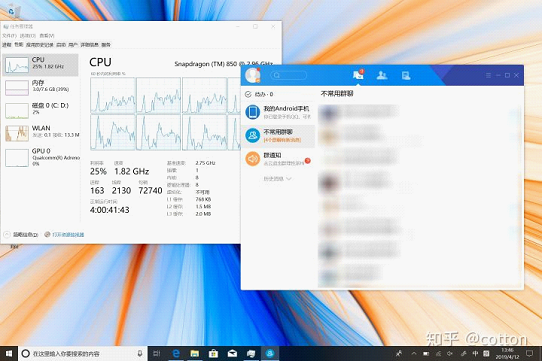Toggle the to-do checkmark item in QQ

pos(259,94)
